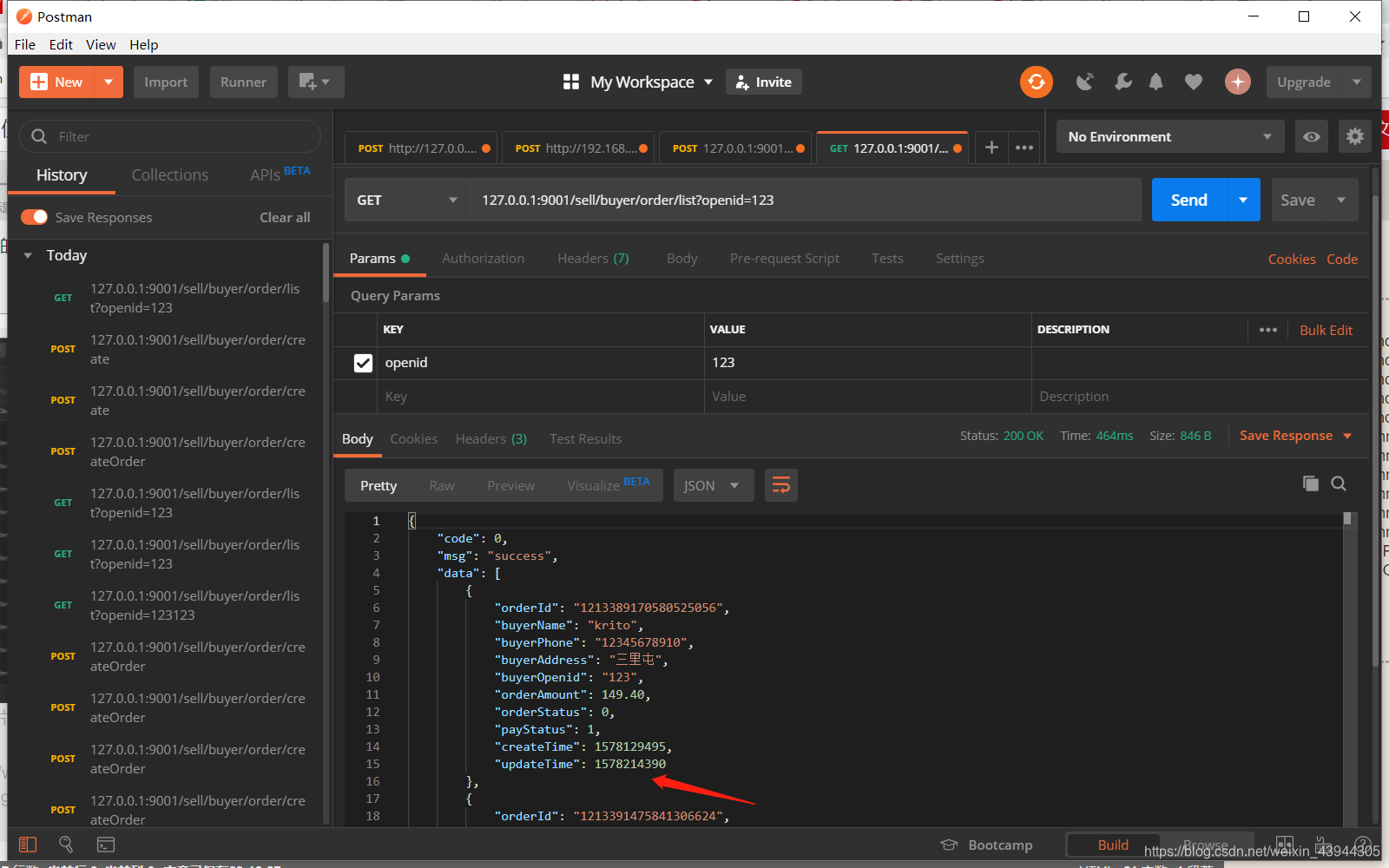Click the Bootcamp icon
Viewport: 1389px width, 868px height.
tap(949, 845)
